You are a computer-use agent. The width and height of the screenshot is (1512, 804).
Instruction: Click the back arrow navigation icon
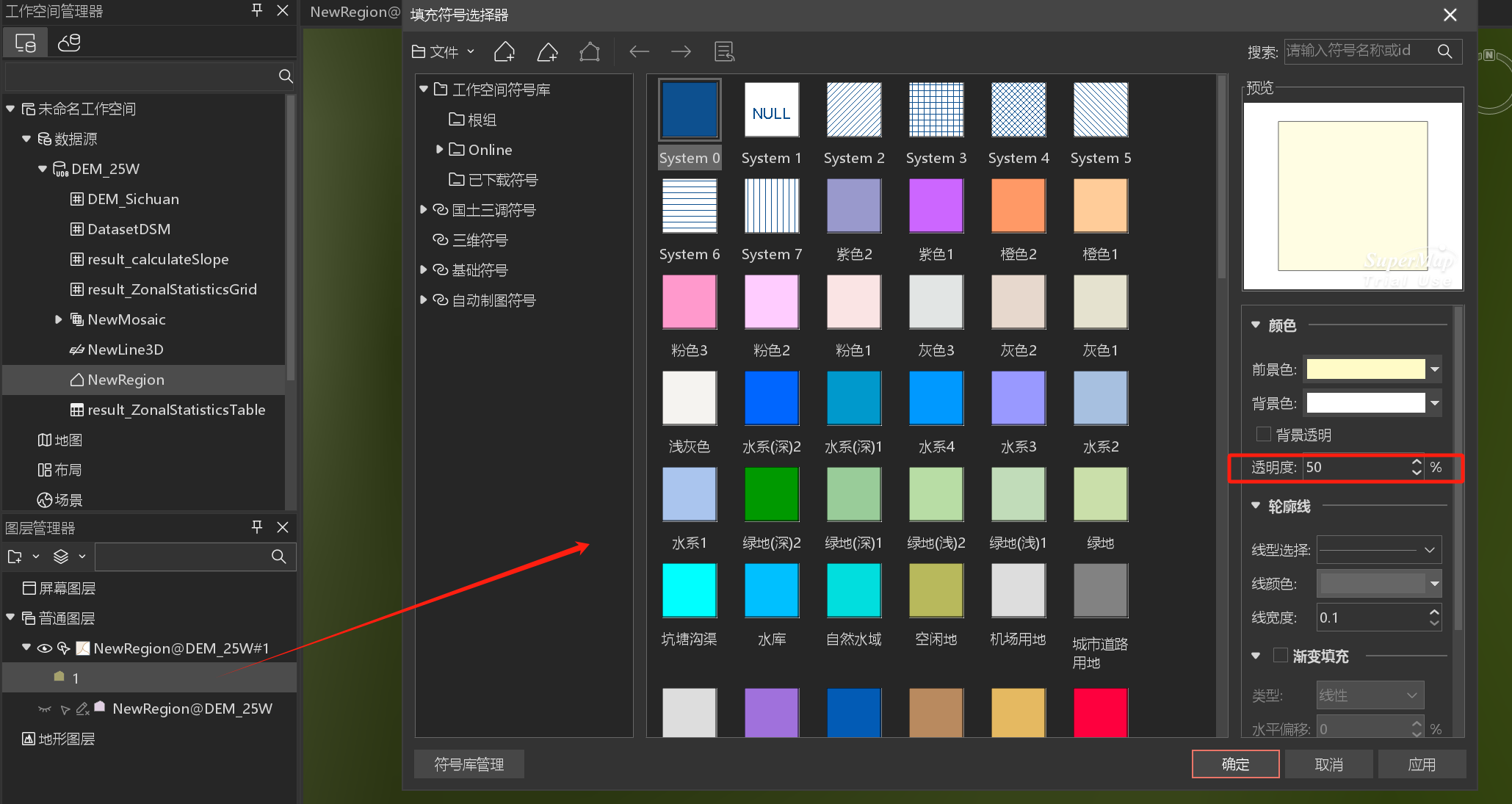(x=639, y=51)
